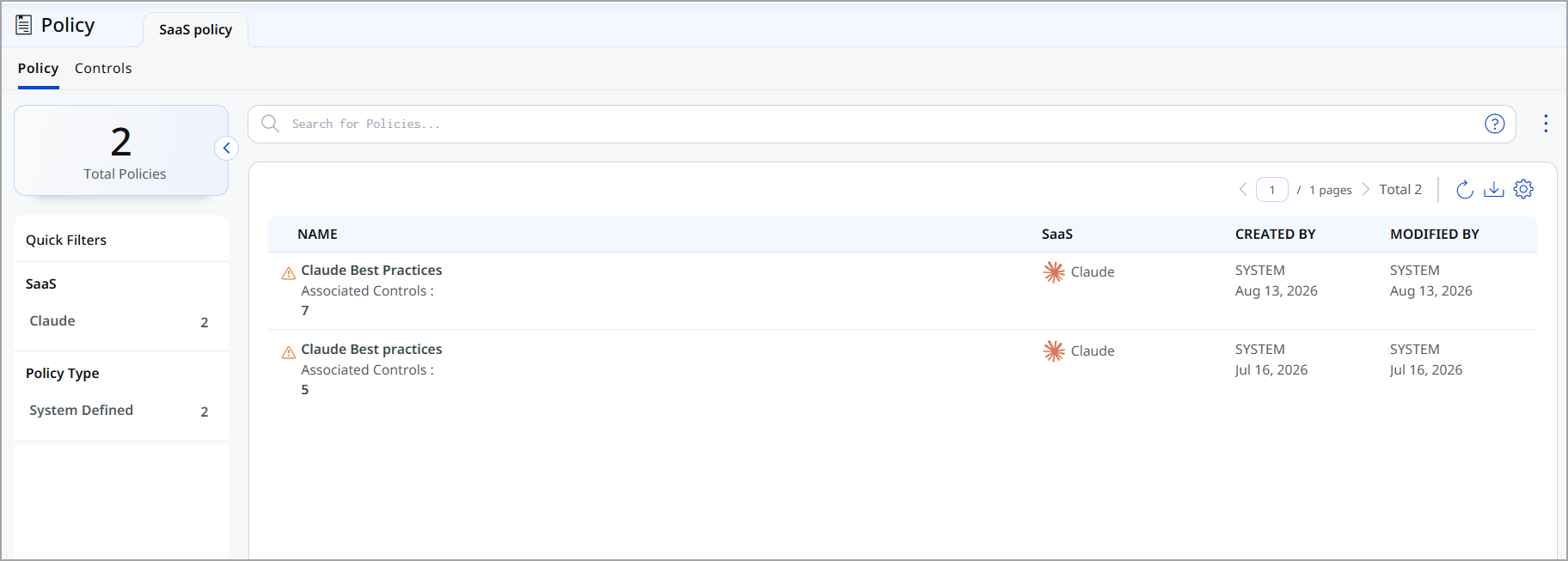The height and width of the screenshot is (561, 1568).
Task: Click the search magnifier icon
Action: [270, 124]
